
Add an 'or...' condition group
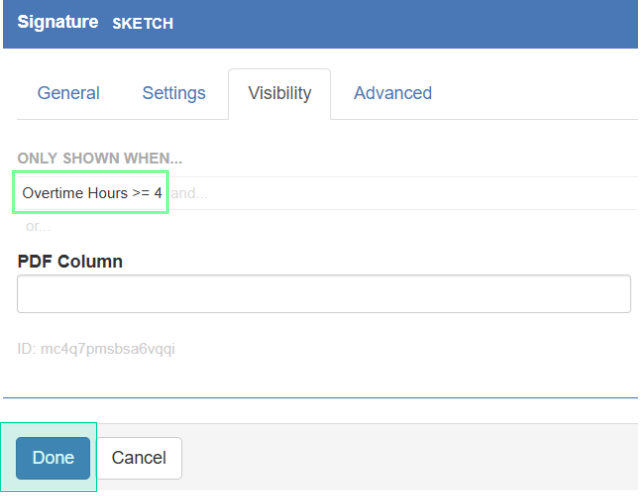pyautogui.click(x=38, y=226)
